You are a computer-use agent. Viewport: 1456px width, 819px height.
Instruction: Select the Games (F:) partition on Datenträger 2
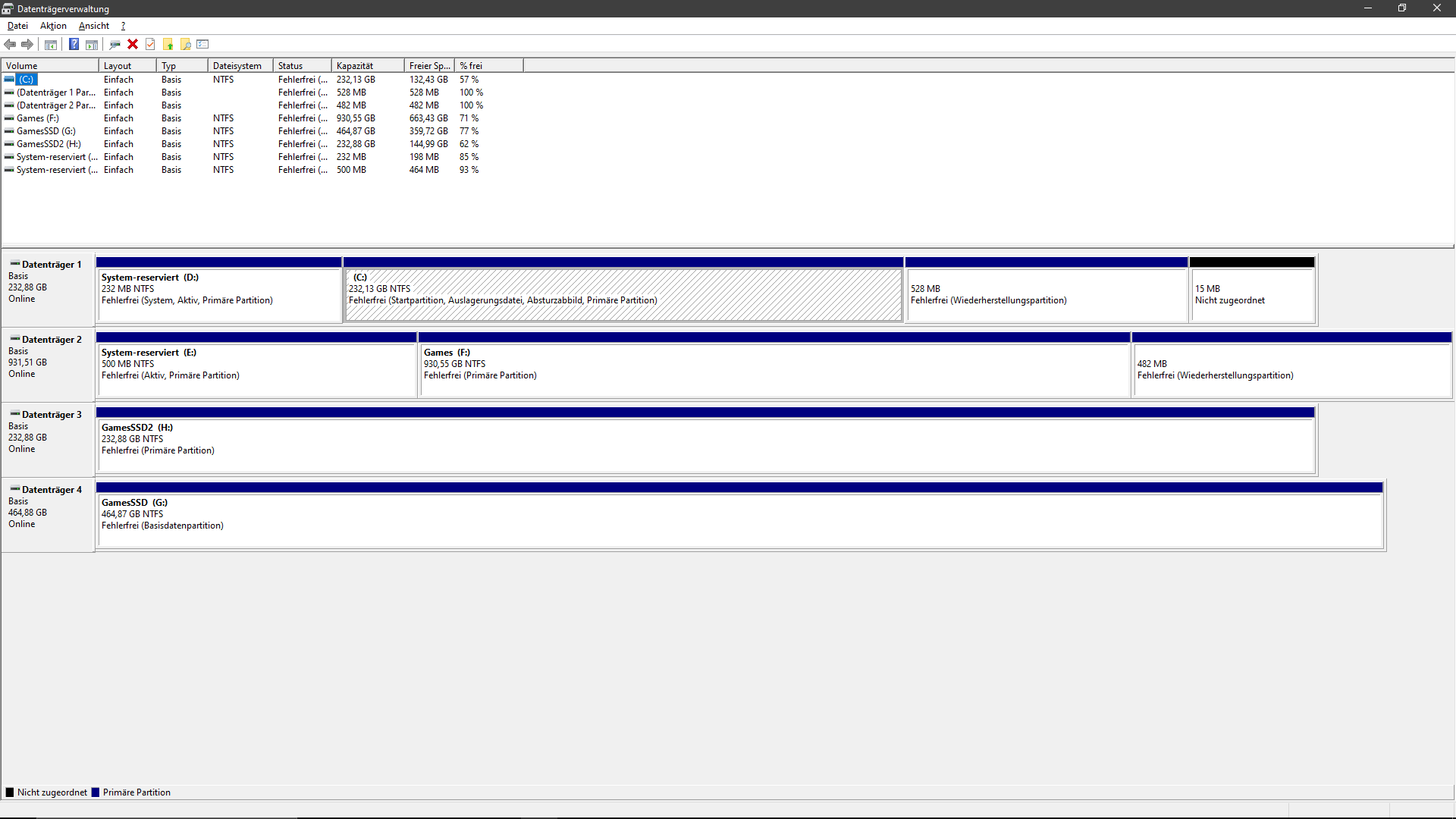click(773, 370)
